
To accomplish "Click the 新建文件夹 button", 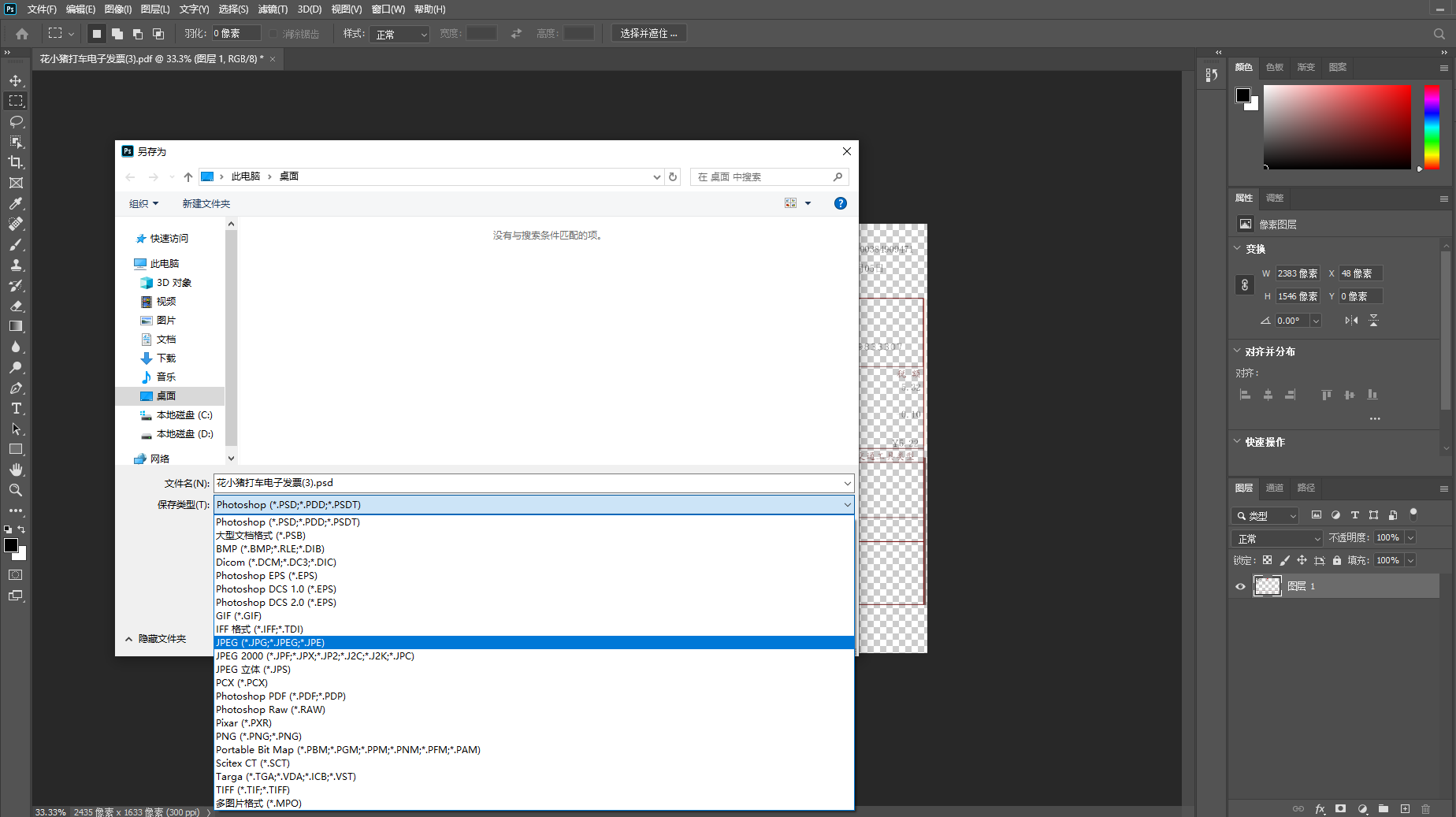I will (x=206, y=203).
